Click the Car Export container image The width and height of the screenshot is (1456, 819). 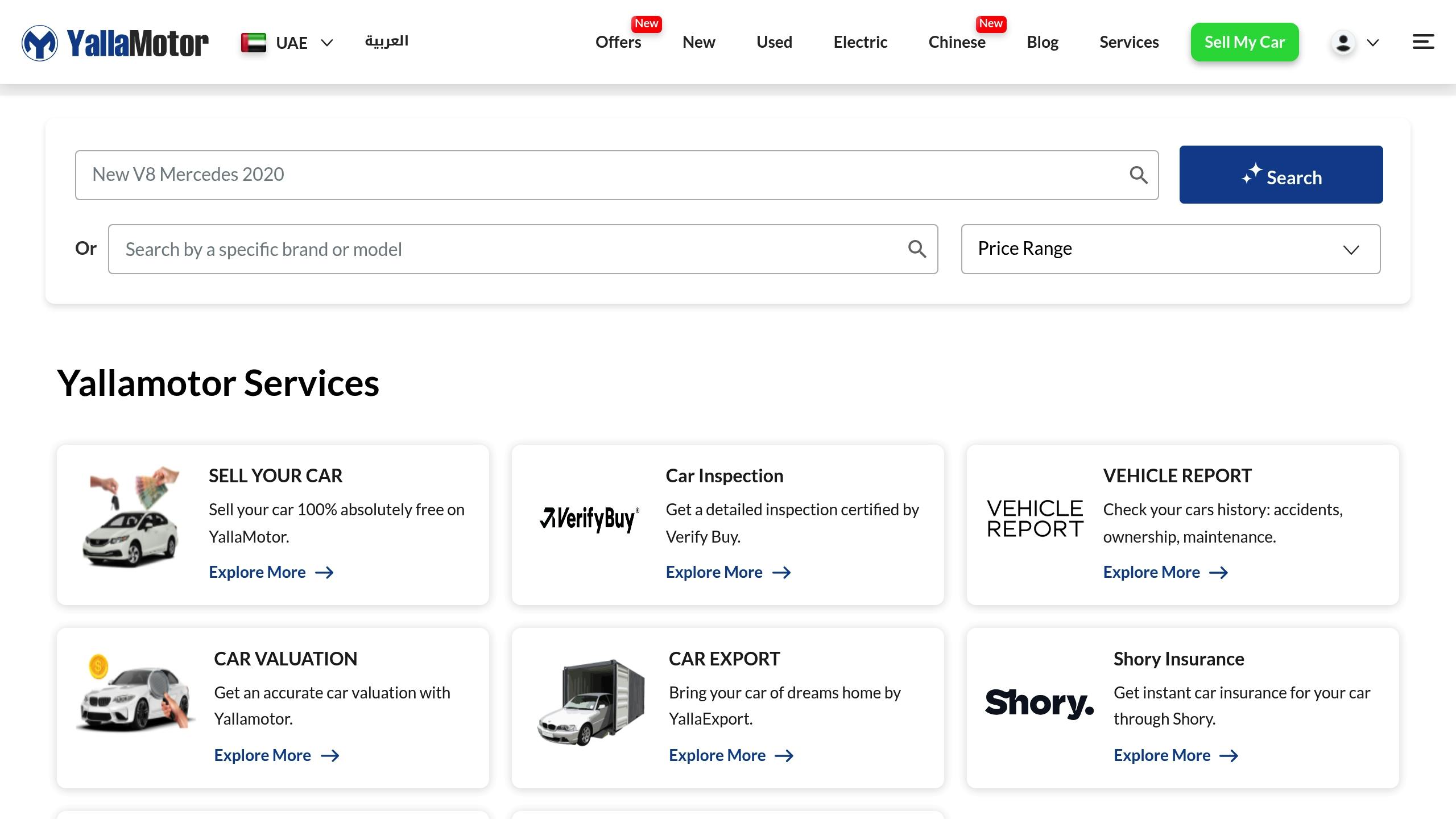click(x=591, y=702)
